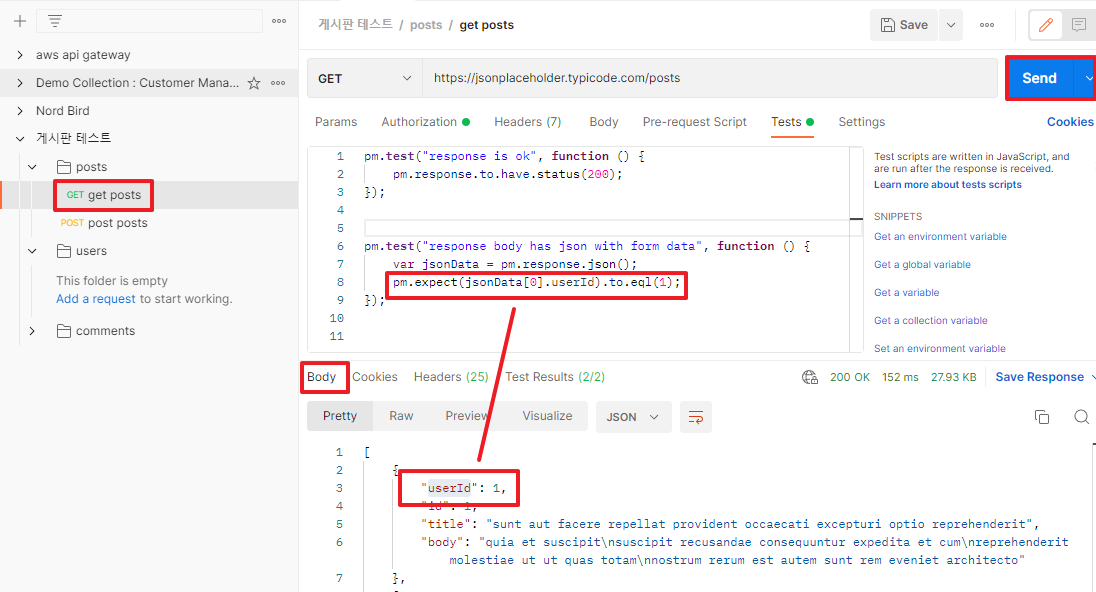Viewport: 1096px width, 592px height.
Task: Insert the Set an environment variable snippet
Action: [x=939, y=349]
